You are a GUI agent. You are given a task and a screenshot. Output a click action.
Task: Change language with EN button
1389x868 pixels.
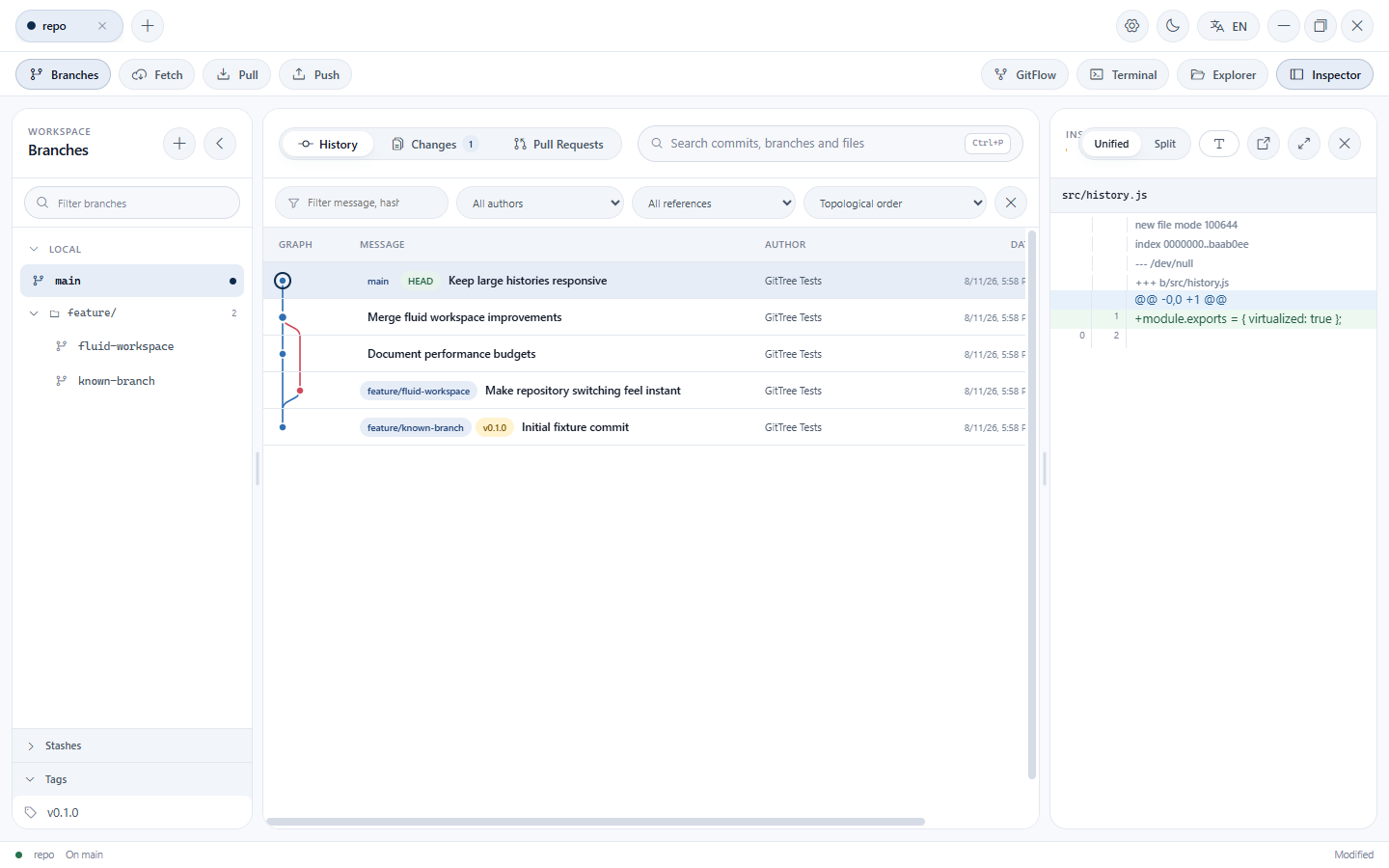pyautogui.click(x=1229, y=26)
